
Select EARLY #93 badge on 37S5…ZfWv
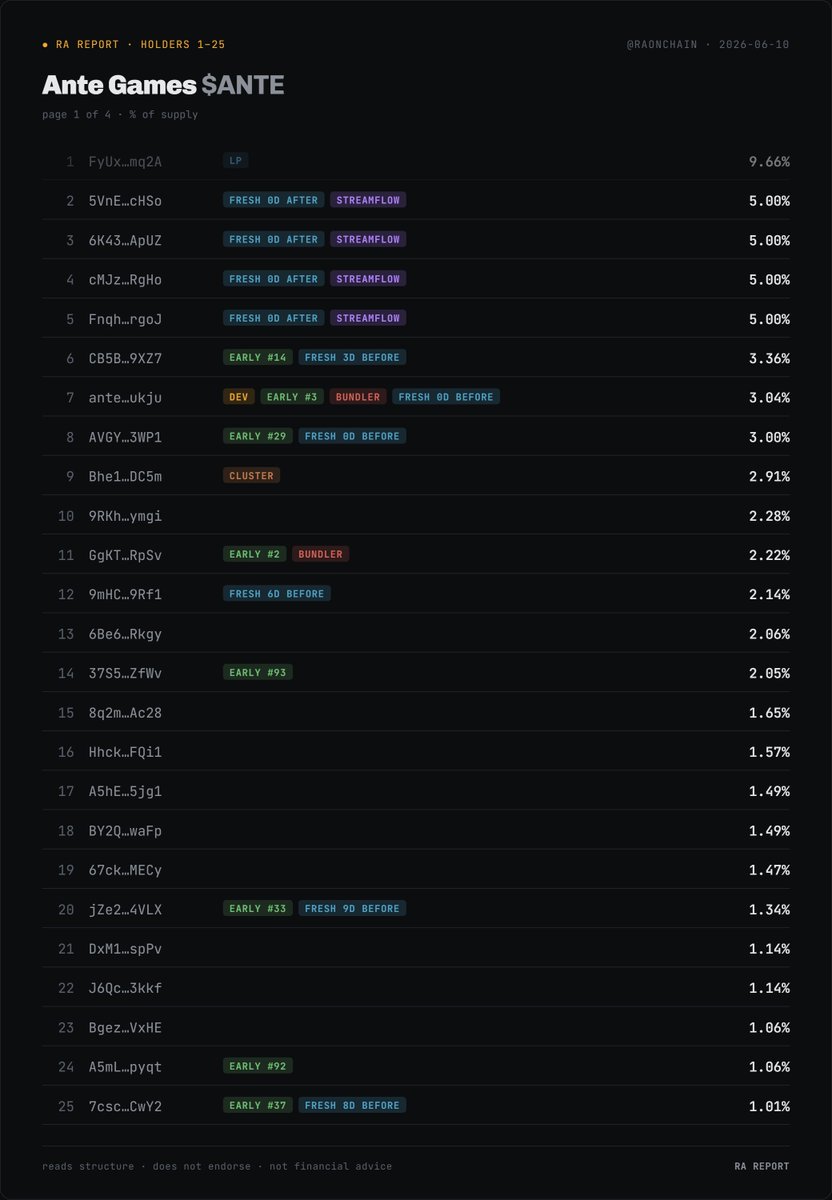258,673
